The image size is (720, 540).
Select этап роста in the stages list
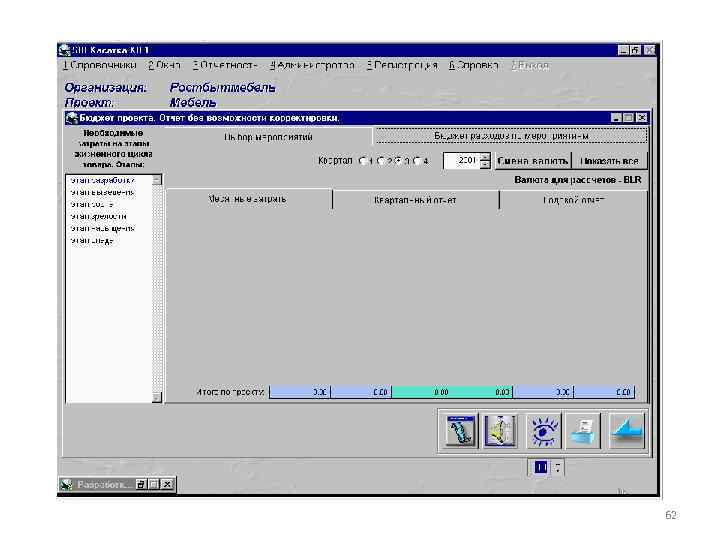coord(92,204)
